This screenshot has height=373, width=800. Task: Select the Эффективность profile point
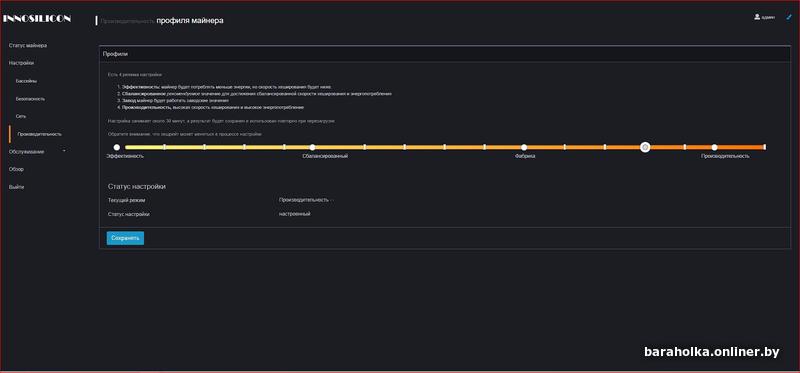(117, 147)
